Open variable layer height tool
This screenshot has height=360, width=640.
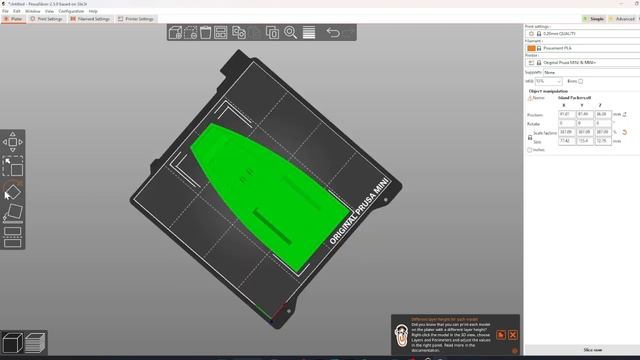tap(309, 33)
